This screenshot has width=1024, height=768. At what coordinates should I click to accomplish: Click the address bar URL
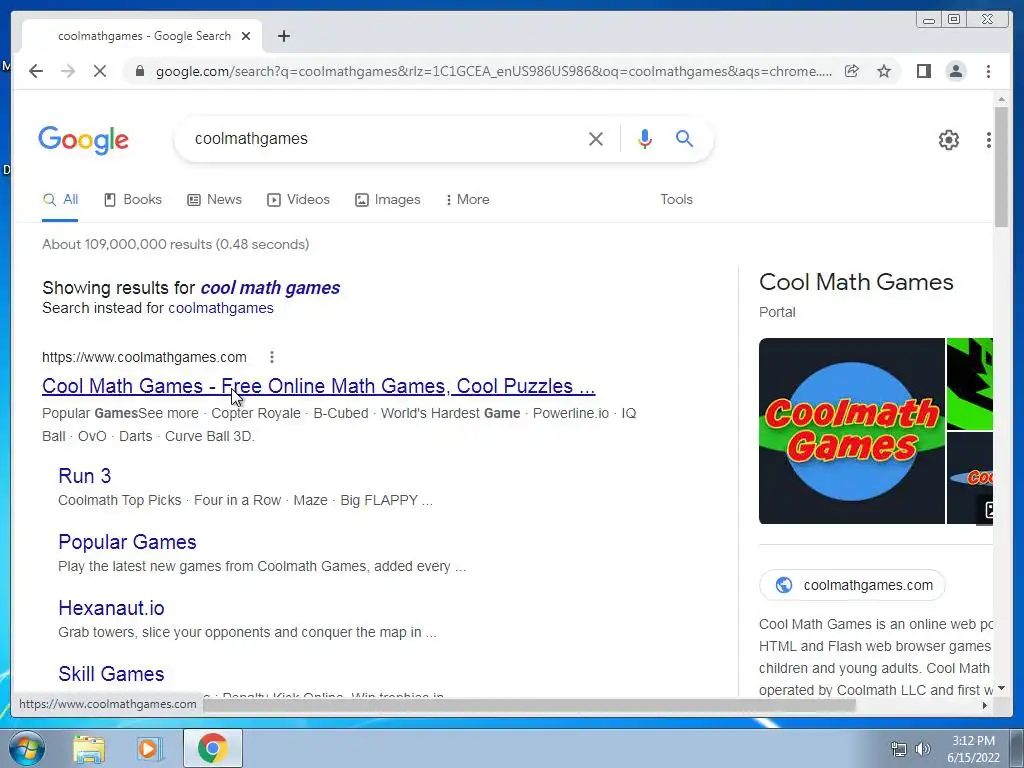tap(494, 71)
